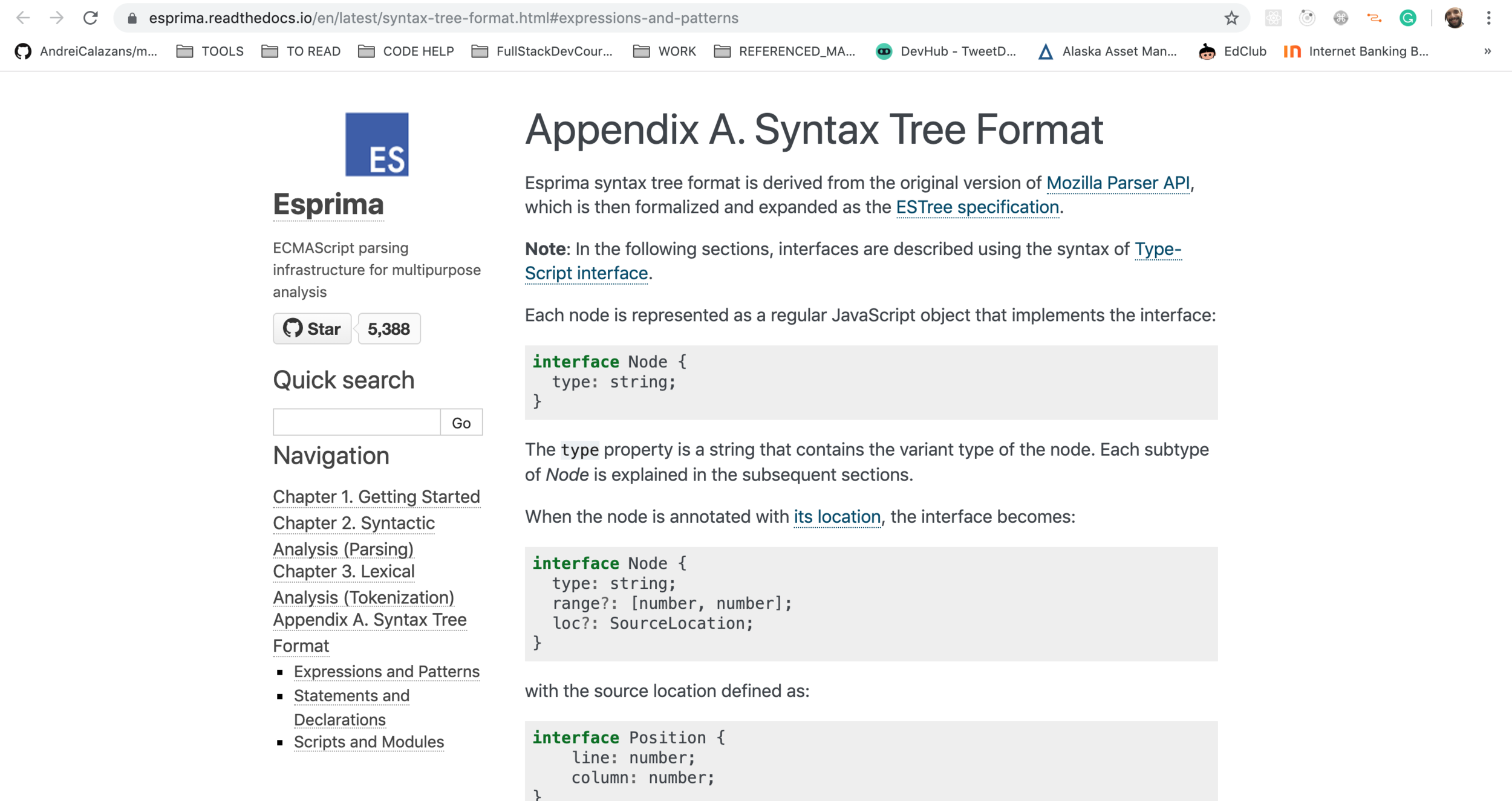1512x801 pixels.
Task: Follow the ESTree specification link
Action: point(977,207)
